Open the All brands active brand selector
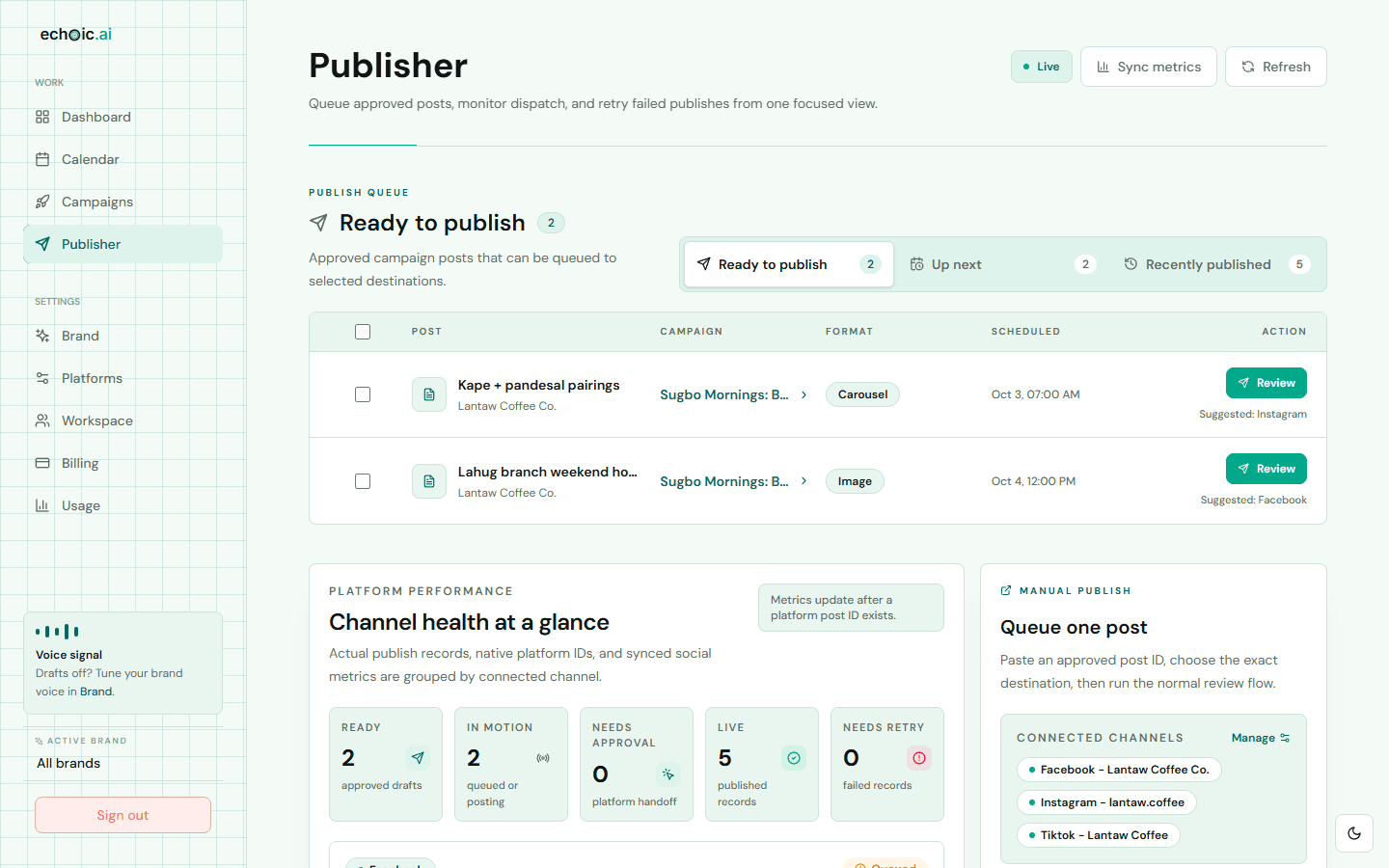The image size is (1389, 868). [123, 763]
